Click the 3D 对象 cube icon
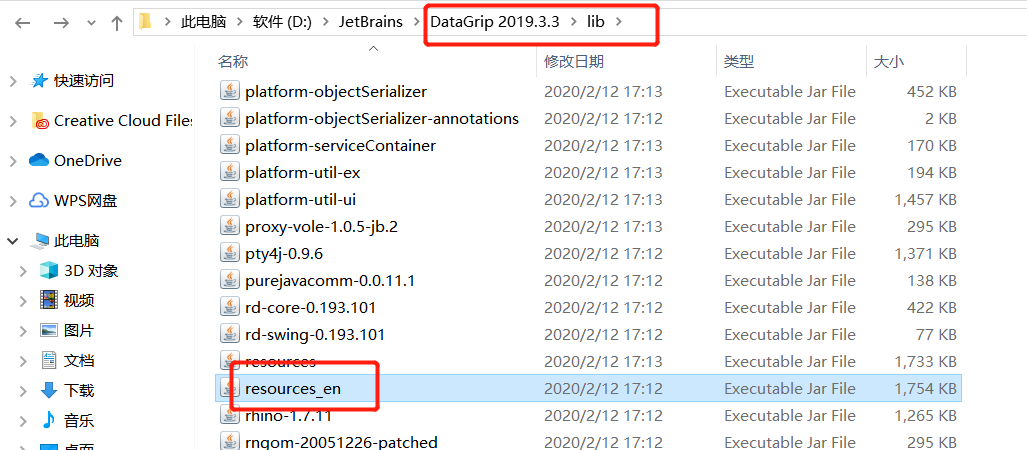This screenshot has height=450, width=1027. (49, 270)
